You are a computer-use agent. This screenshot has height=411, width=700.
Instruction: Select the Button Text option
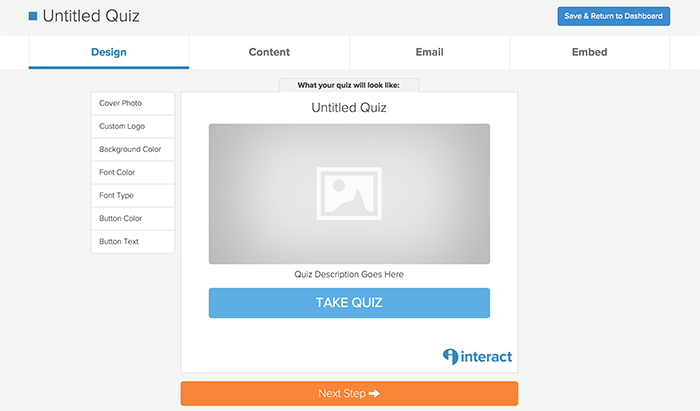133,242
